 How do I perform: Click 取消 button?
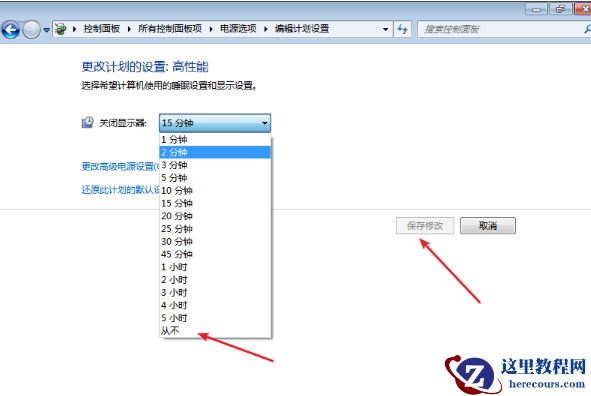(488, 226)
